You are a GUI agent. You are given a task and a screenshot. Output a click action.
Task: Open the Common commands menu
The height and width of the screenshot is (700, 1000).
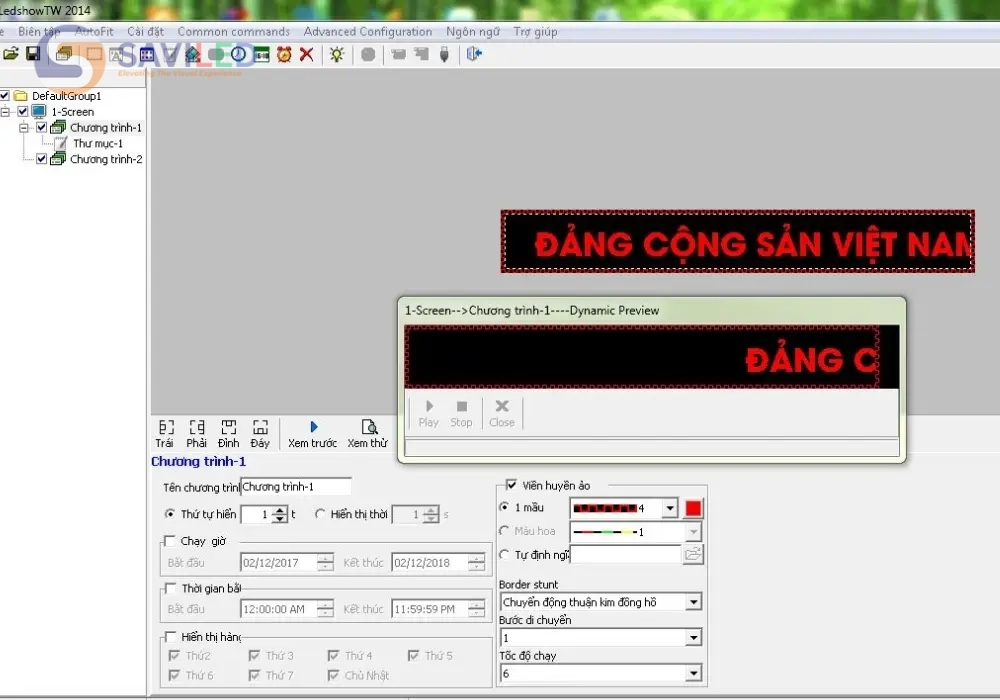[x=233, y=31]
